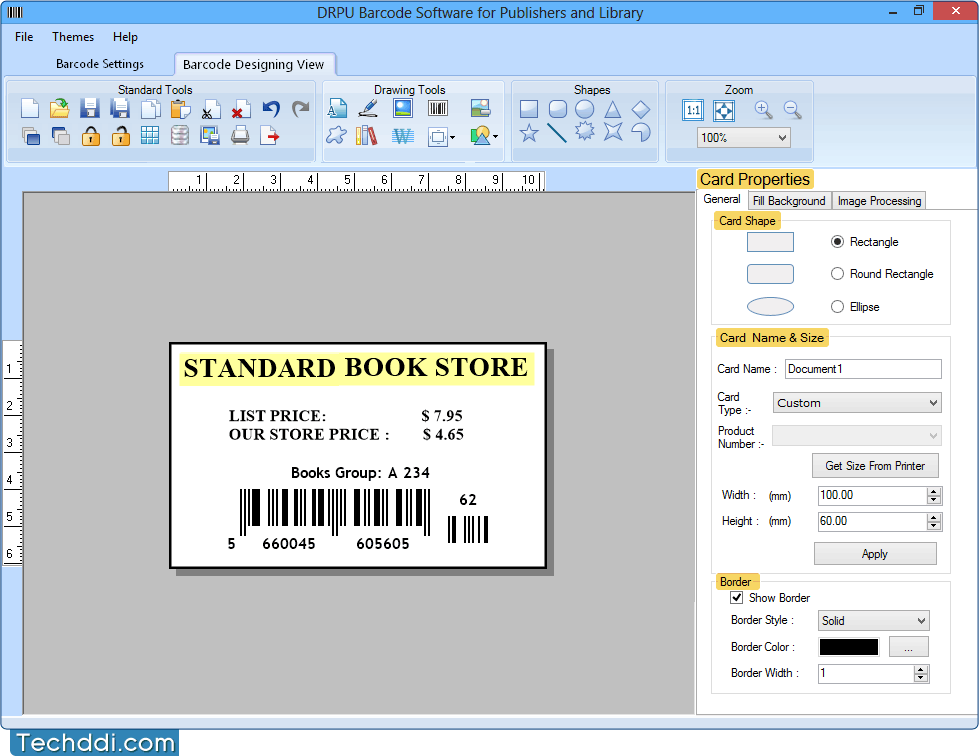979x756 pixels.
Task: Insert a picture with the Image tool
Action: pyautogui.click(x=403, y=109)
